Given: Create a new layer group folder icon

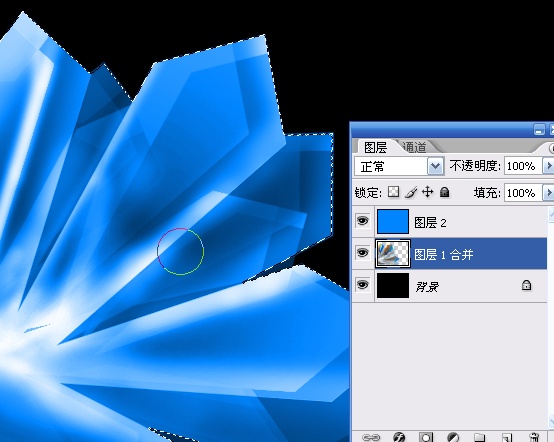Looking at the screenshot, I should point(479,437).
